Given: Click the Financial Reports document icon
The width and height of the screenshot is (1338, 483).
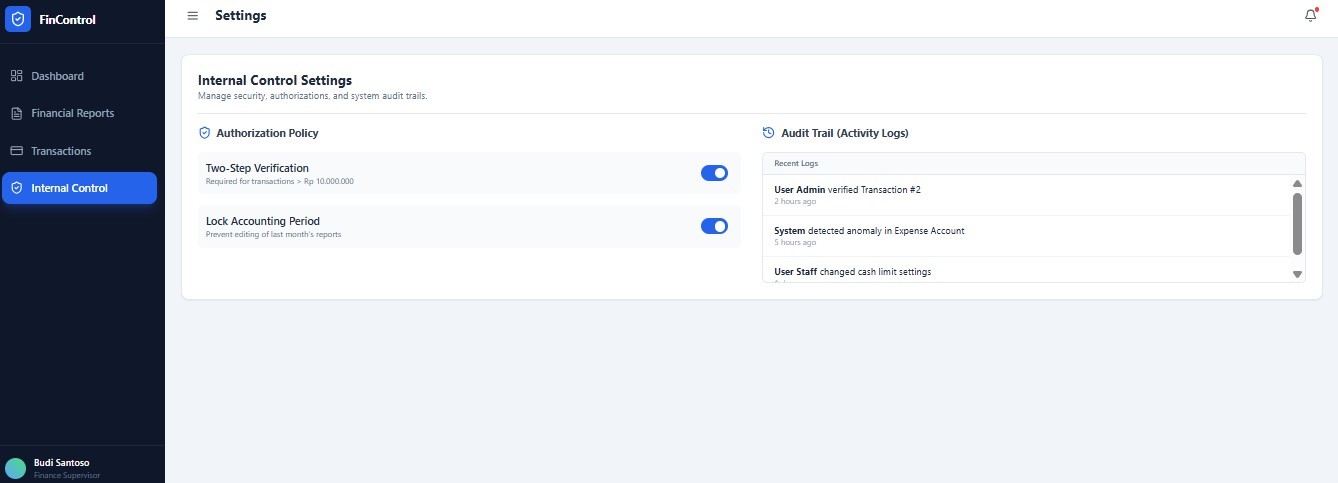Looking at the screenshot, I should (x=16, y=113).
